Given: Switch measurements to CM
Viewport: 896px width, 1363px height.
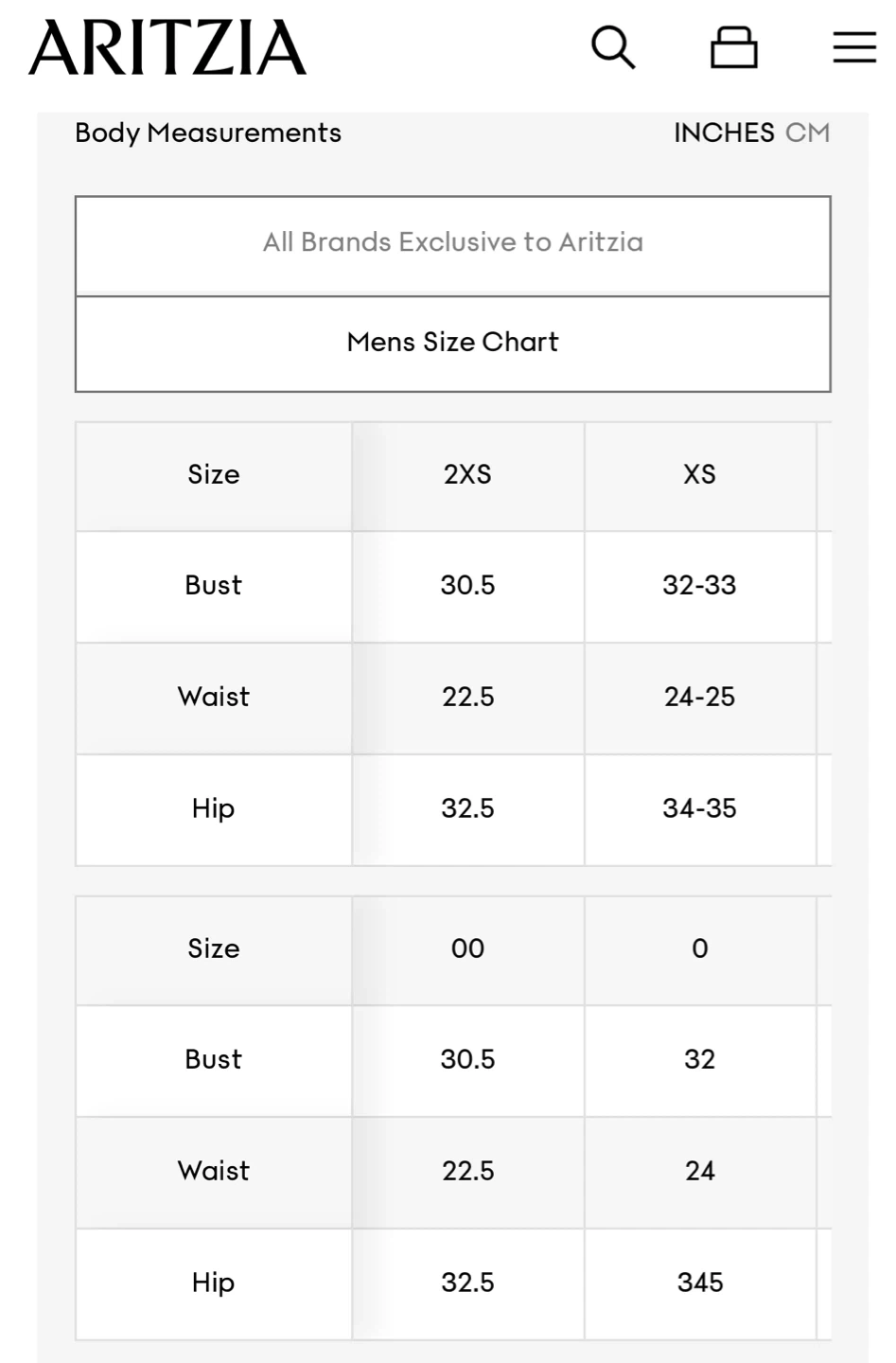Looking at the screenshot, I should (807, 133).
